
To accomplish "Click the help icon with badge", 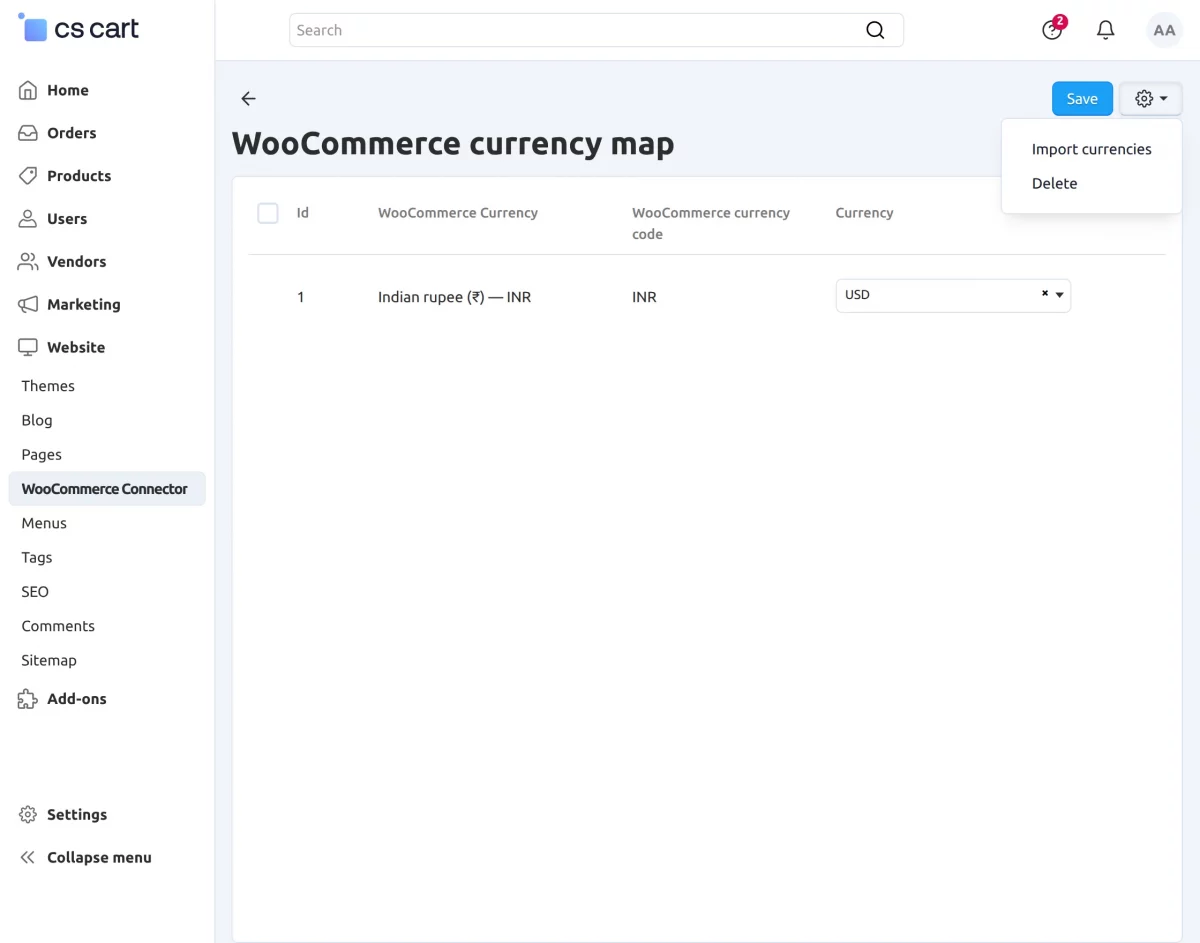I will coord(1053,29).
